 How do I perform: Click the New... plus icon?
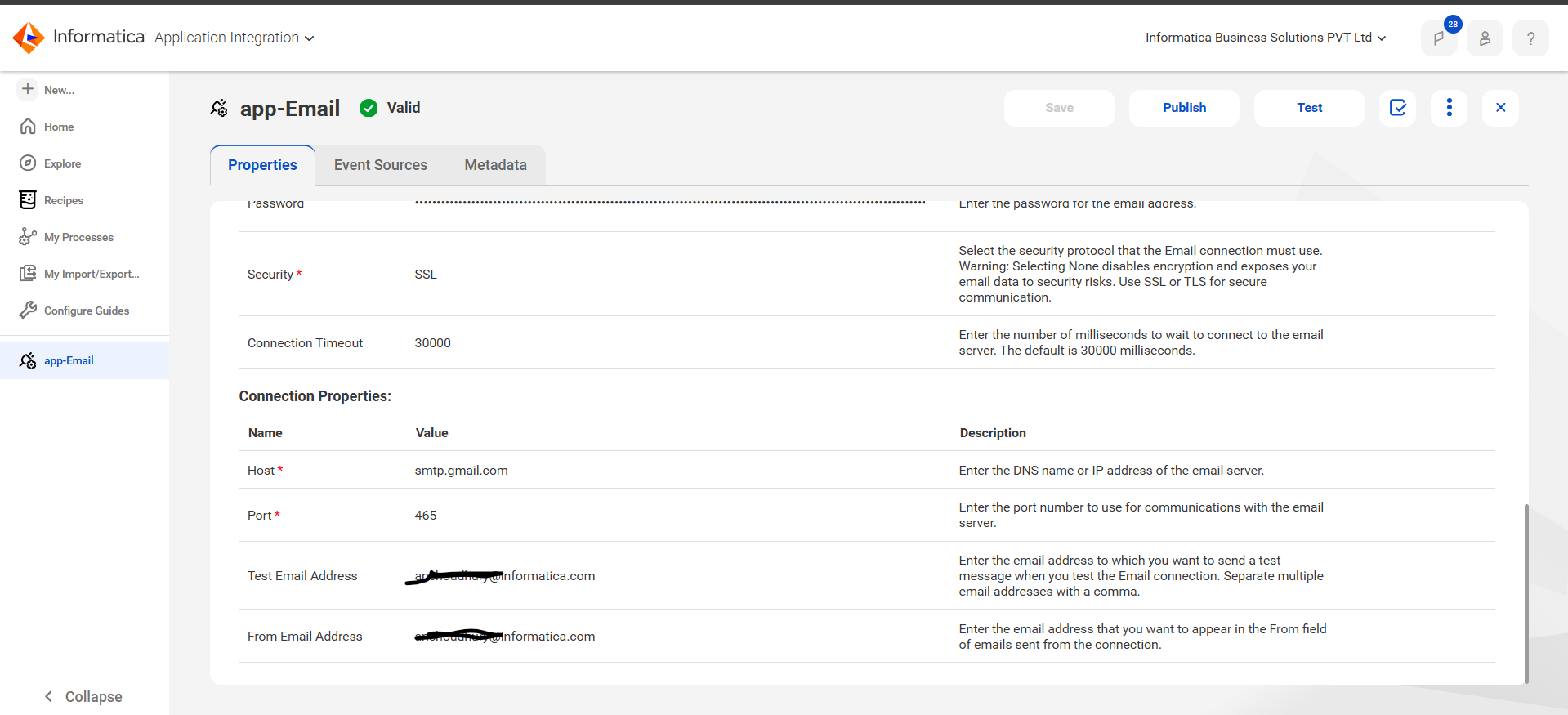pos(28,89)
